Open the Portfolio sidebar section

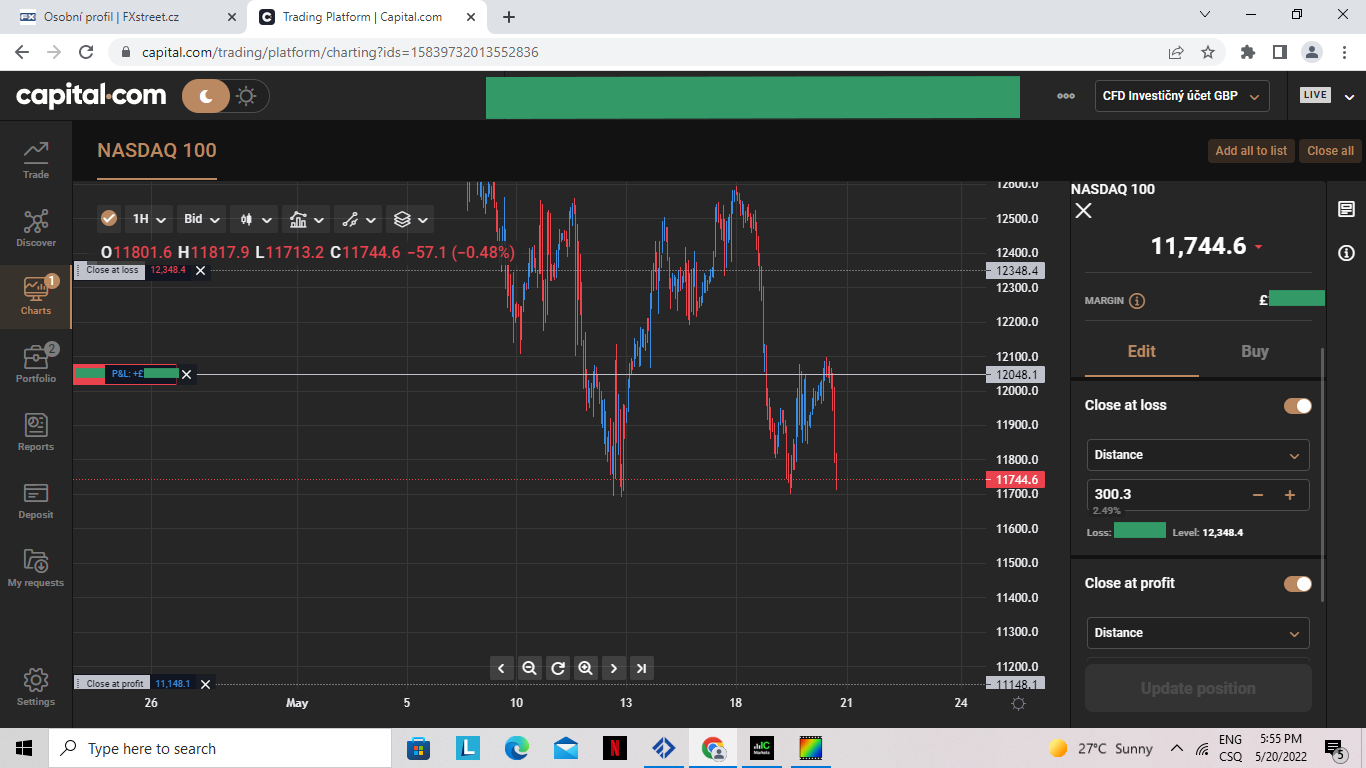[36, 365]
